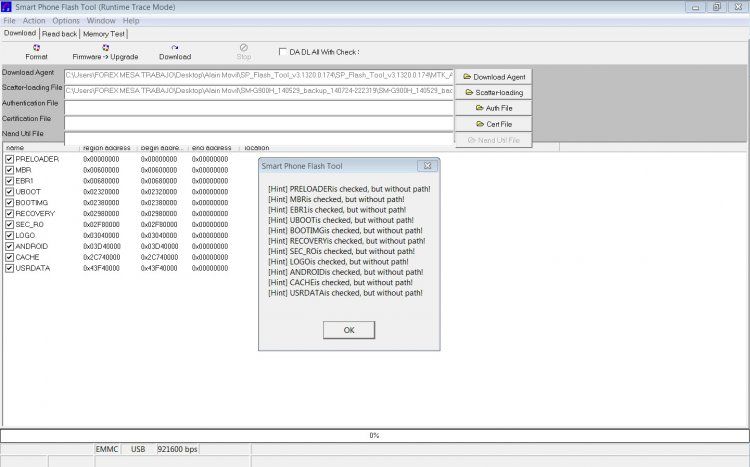Click the Nand Util File button

click(x=494, y=140)
